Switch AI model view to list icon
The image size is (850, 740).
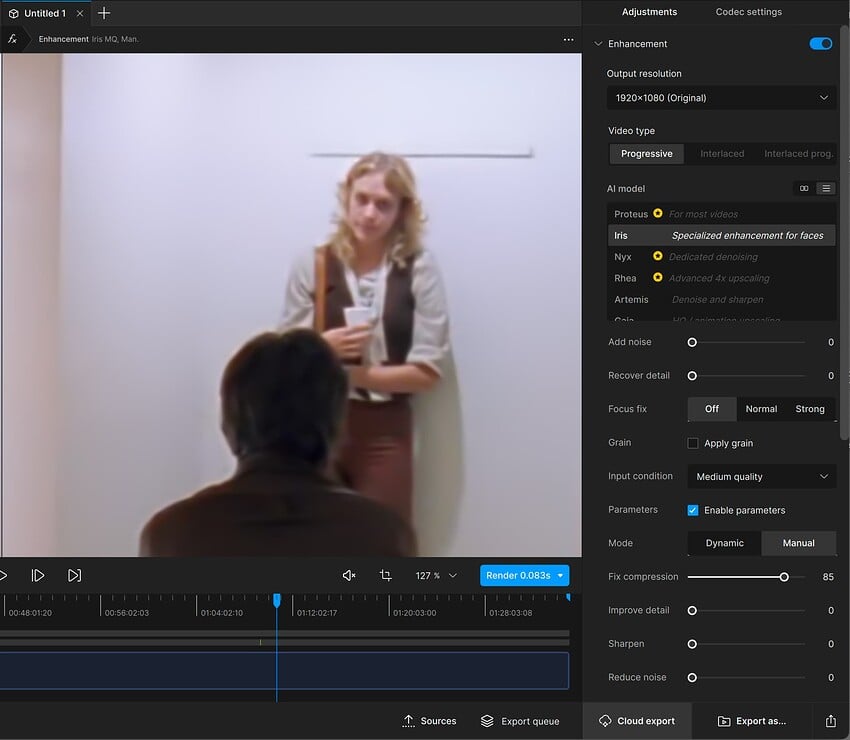tap(826, 188)
